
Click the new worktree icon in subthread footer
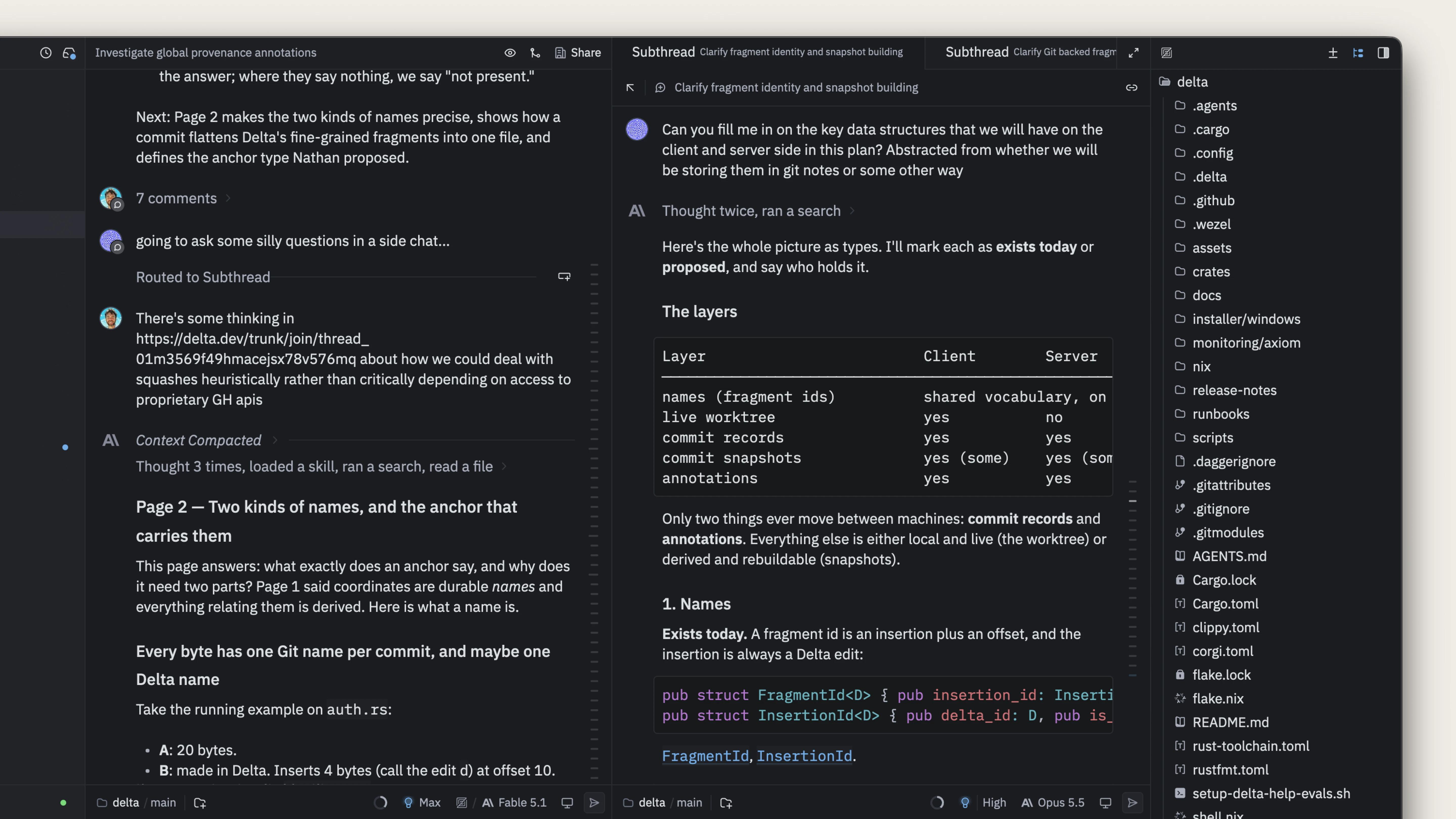(x=726, y=803)
